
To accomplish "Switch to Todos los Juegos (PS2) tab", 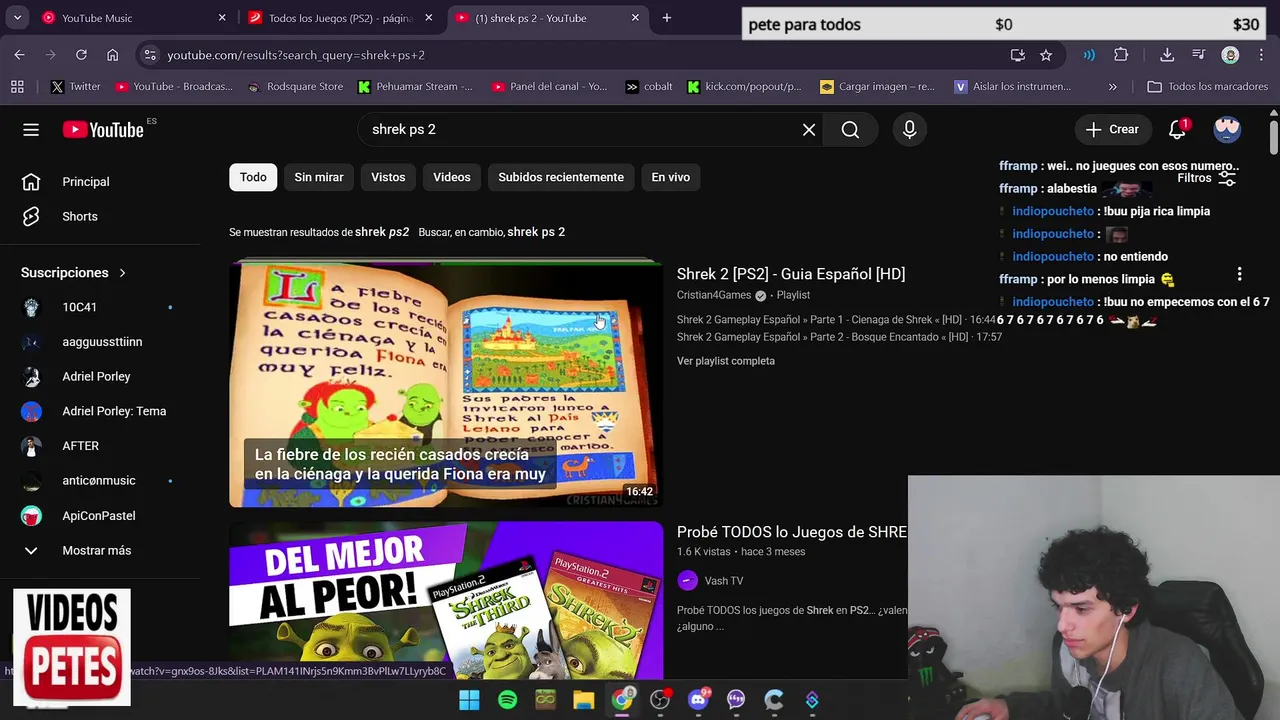I will click(x=341, y=18).
